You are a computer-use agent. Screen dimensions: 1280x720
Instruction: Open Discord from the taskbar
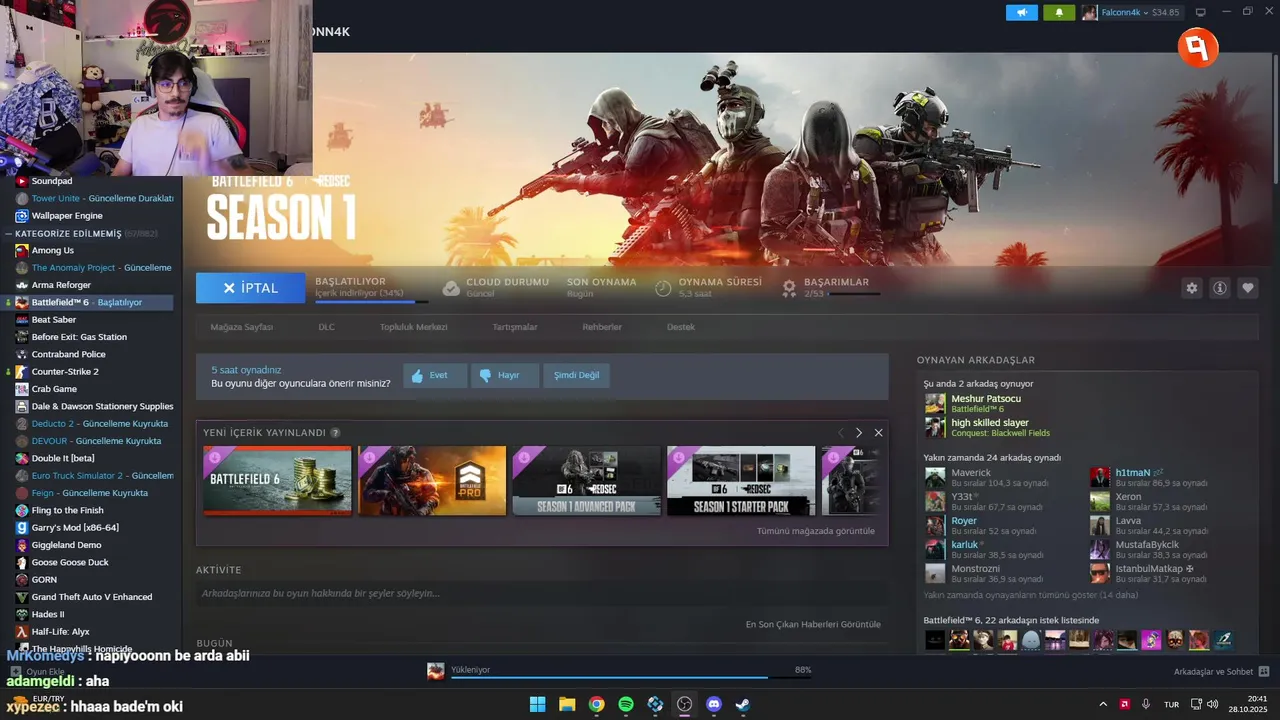[713, 704]
